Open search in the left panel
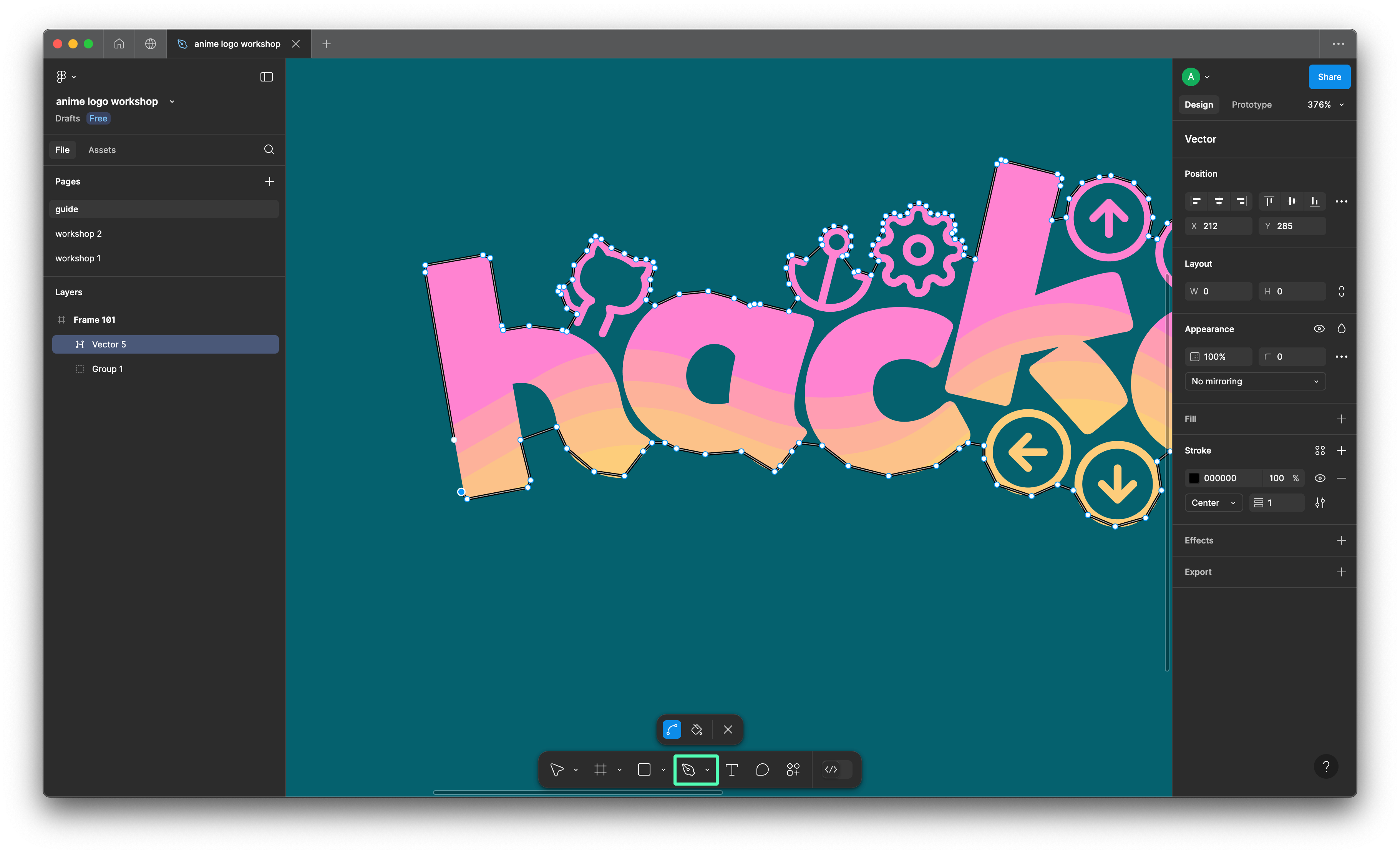 pos(269,150)
